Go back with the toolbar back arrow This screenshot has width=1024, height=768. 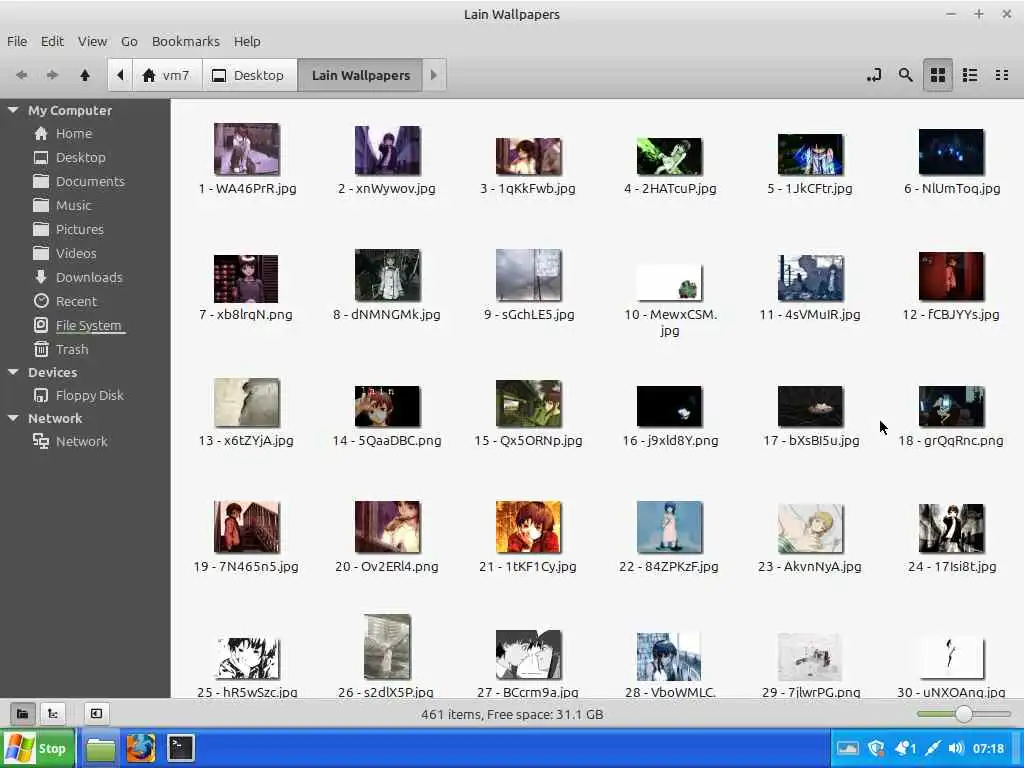pyautogui.click(x=22, y=75)
